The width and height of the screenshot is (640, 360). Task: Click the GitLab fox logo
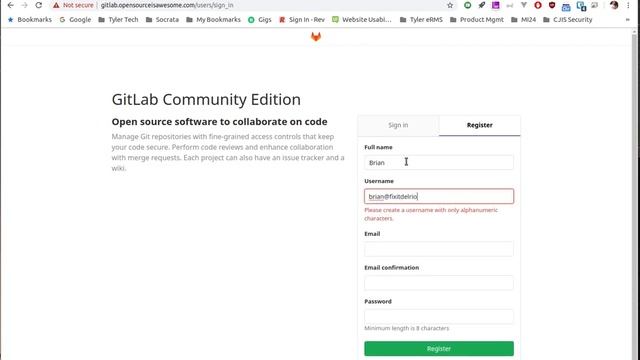(x=316, y=37)
